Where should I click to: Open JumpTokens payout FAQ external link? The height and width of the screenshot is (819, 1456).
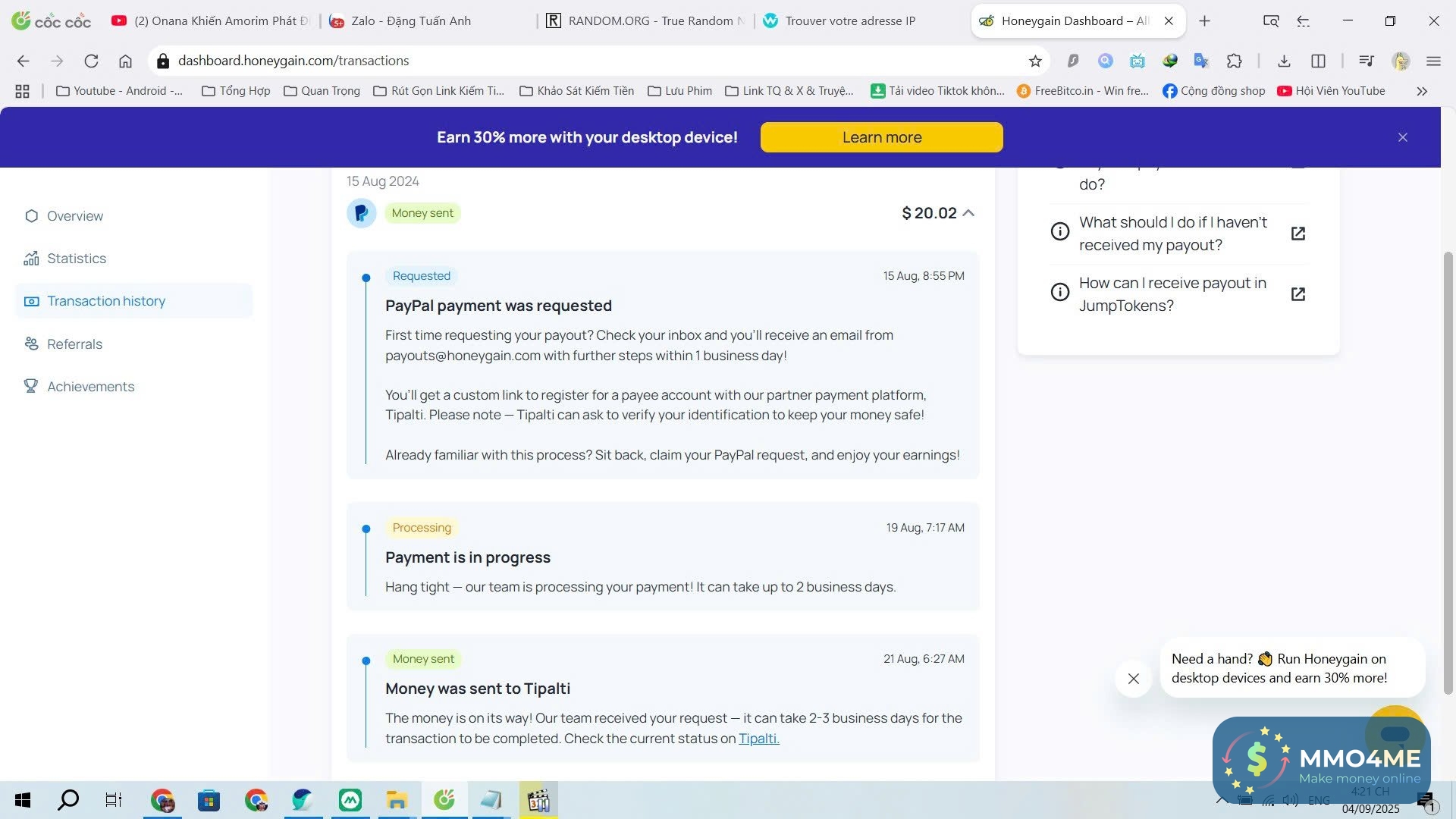[x=1298, y=294]
